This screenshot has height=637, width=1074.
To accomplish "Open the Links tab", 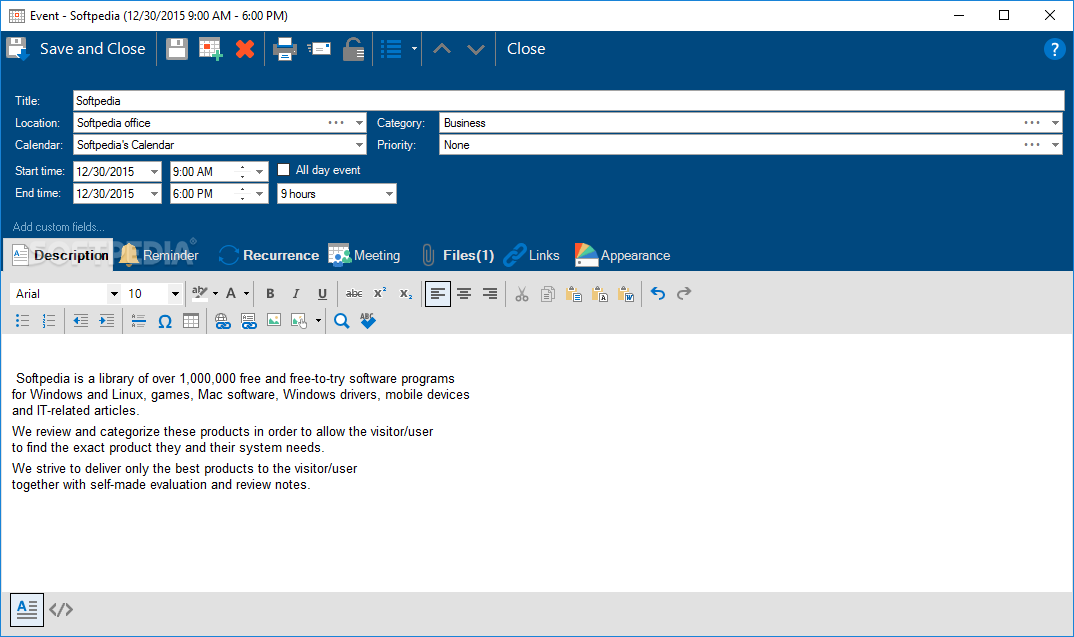I will 532,255.
